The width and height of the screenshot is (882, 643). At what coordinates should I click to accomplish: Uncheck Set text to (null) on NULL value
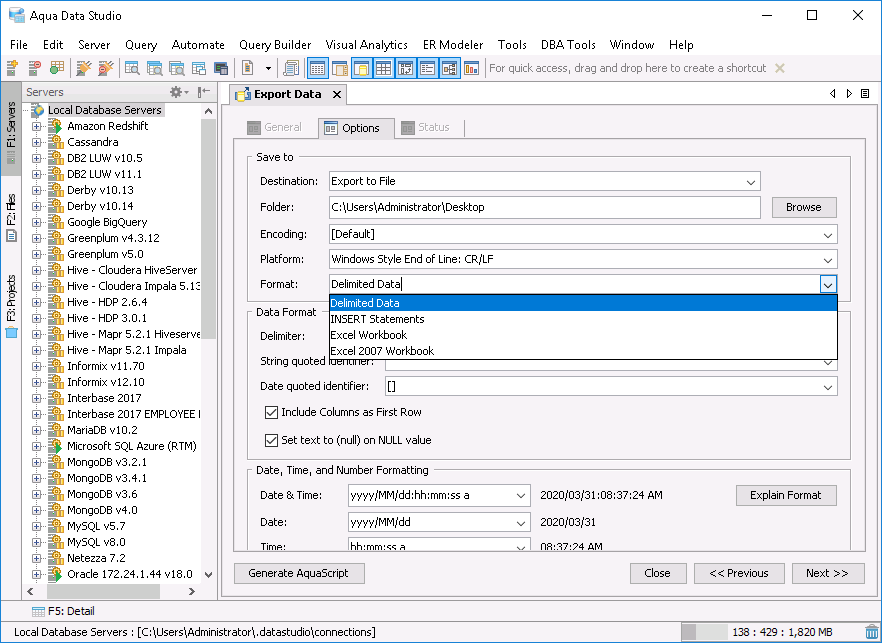[271, 440]
